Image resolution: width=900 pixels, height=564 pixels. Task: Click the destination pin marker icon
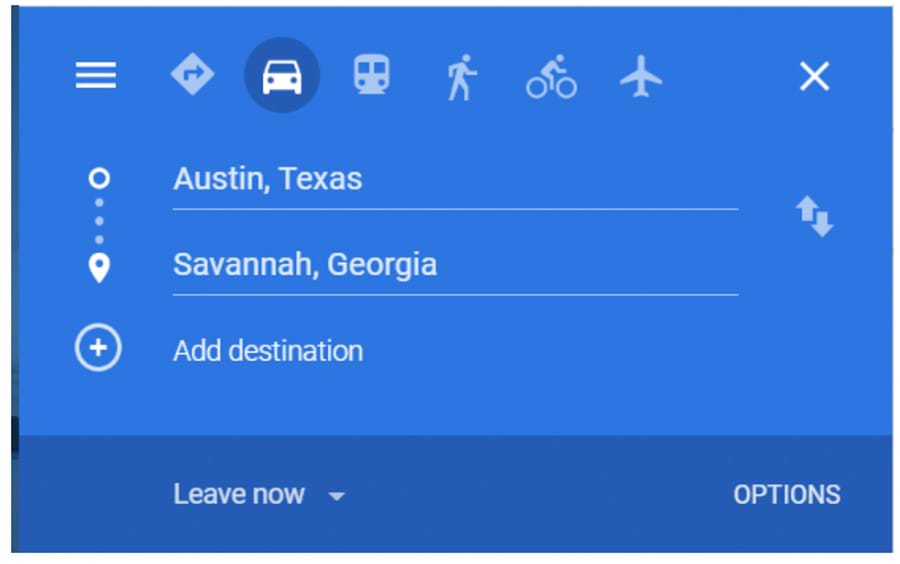pos(99,267)
